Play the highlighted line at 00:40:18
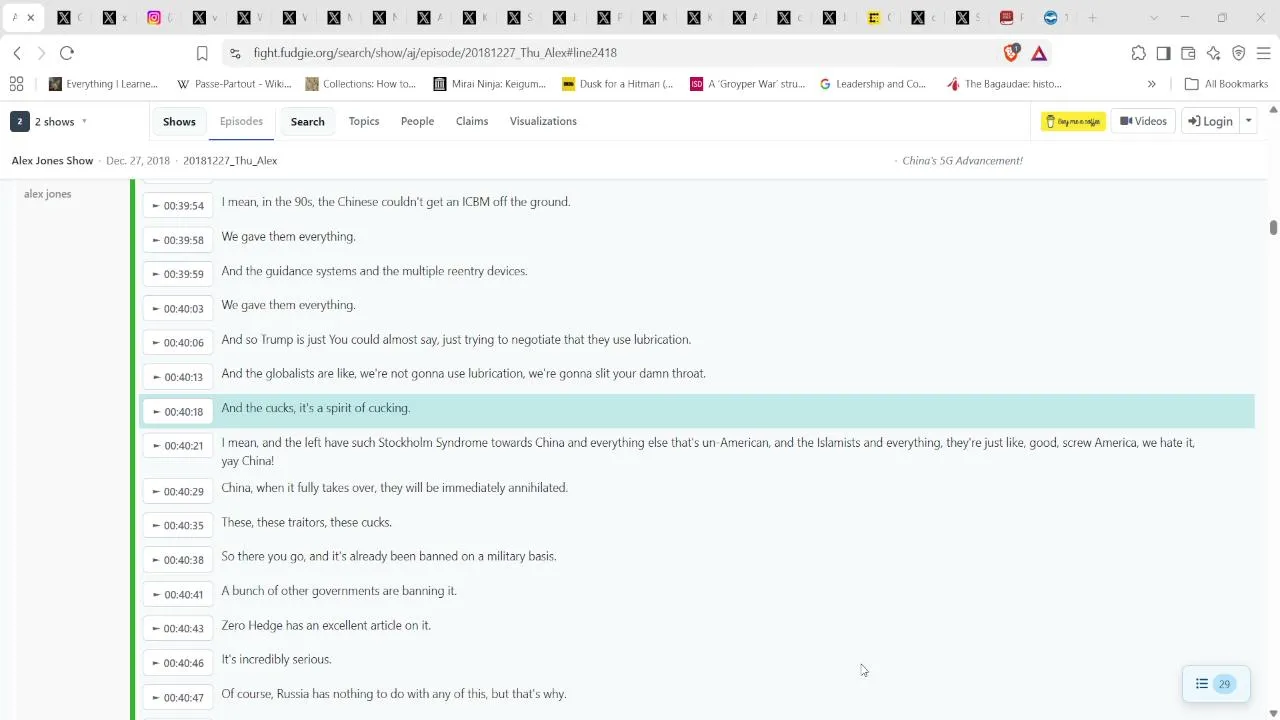Viewport: 1280px width, 720px height. pos(178,412)
